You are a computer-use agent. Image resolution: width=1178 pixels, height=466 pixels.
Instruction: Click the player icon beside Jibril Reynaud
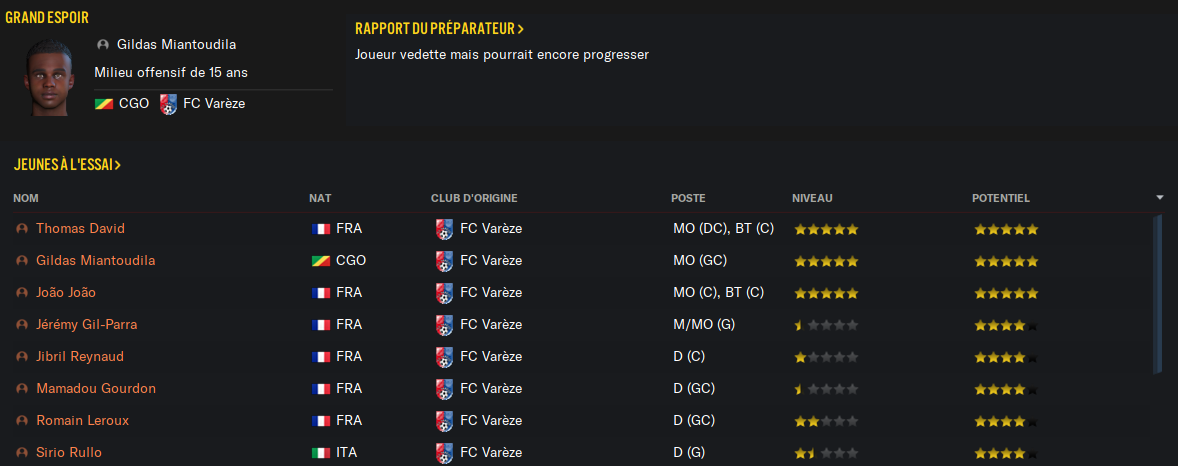(x=22, y=357)
